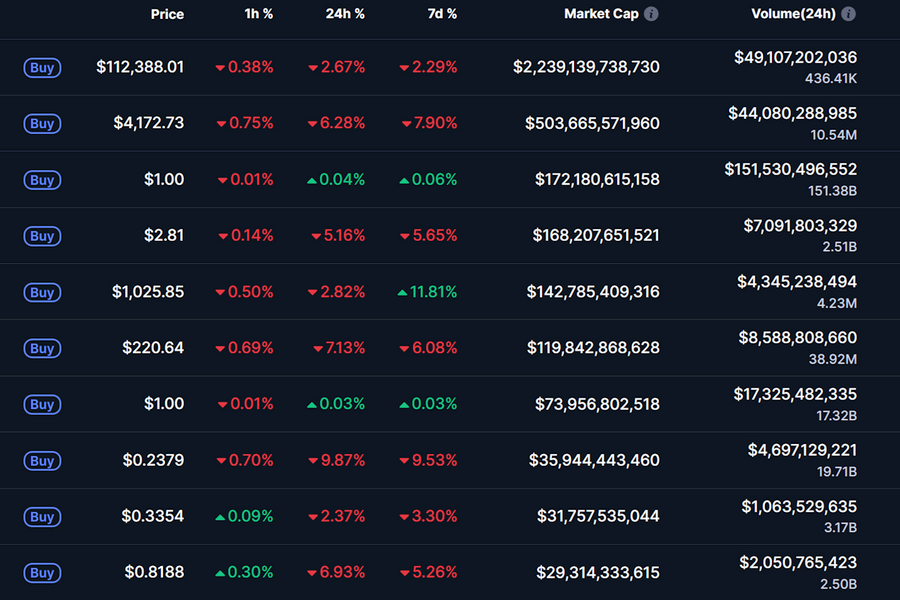The height and width of the screenshot is (600, 900).
Task: Click market cap $31,757,535,044
Action: pyautogui.click(x=598, y=516)
